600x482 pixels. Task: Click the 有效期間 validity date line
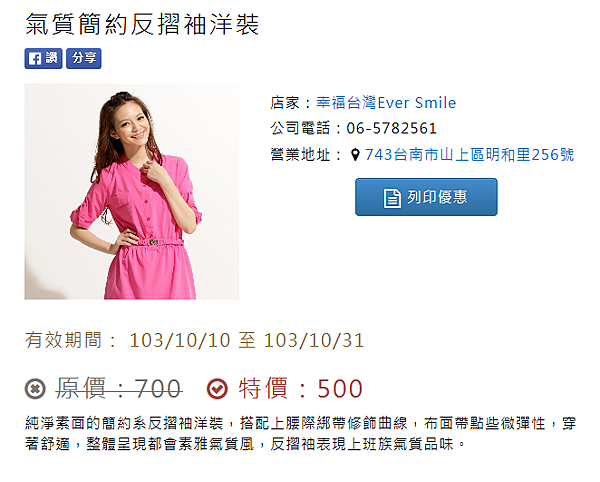coord(194,340)
